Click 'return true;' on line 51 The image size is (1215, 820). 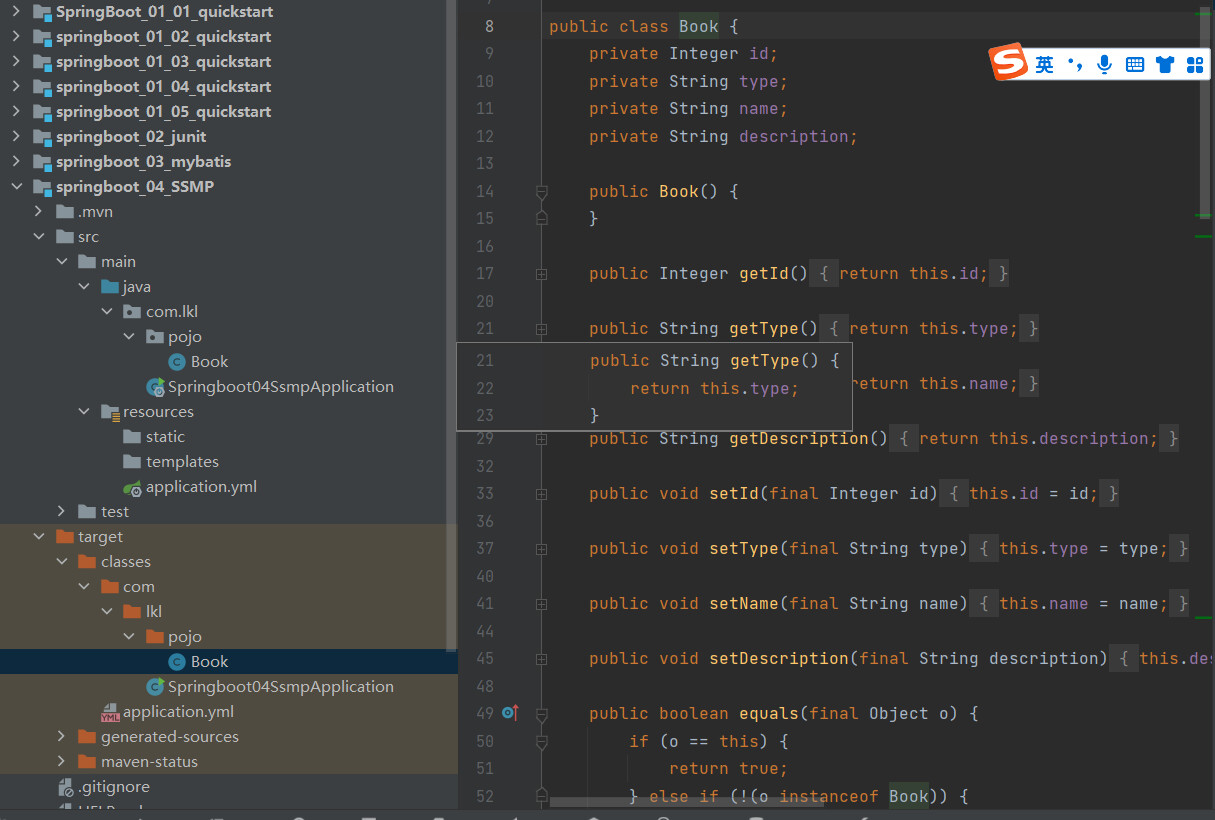729,769
